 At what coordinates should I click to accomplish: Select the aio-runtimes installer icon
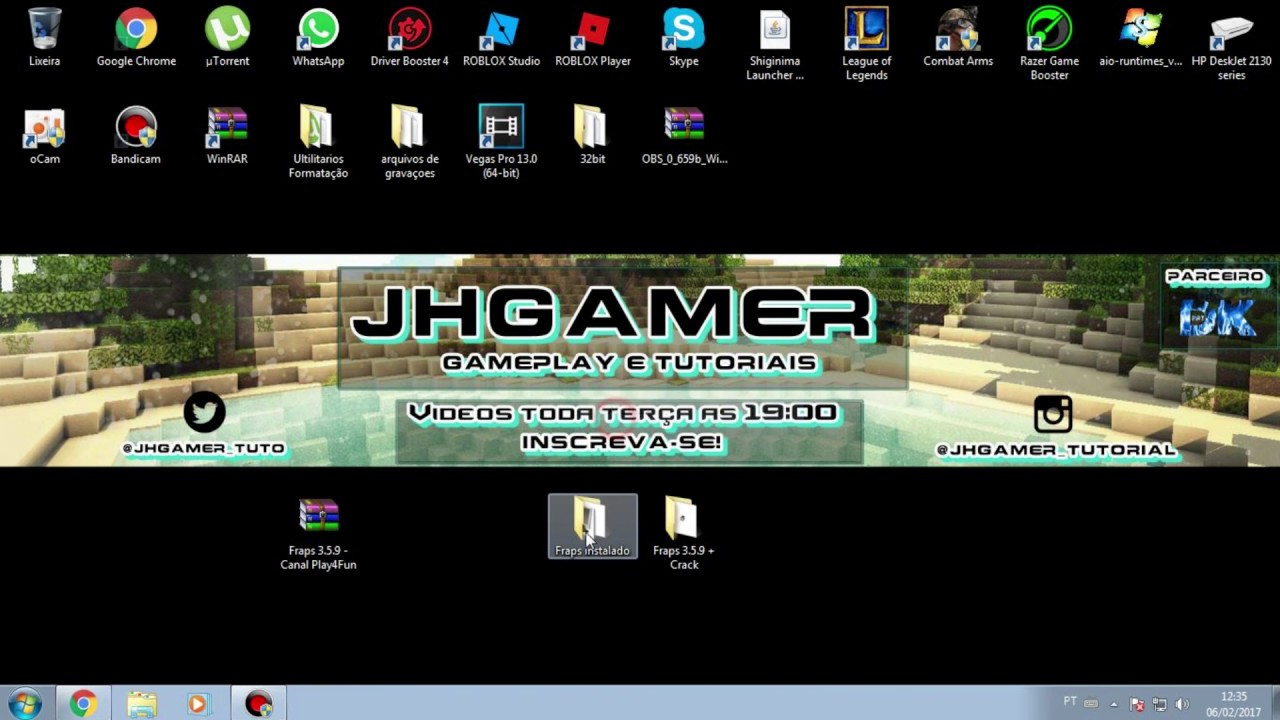coord(1141,38)
